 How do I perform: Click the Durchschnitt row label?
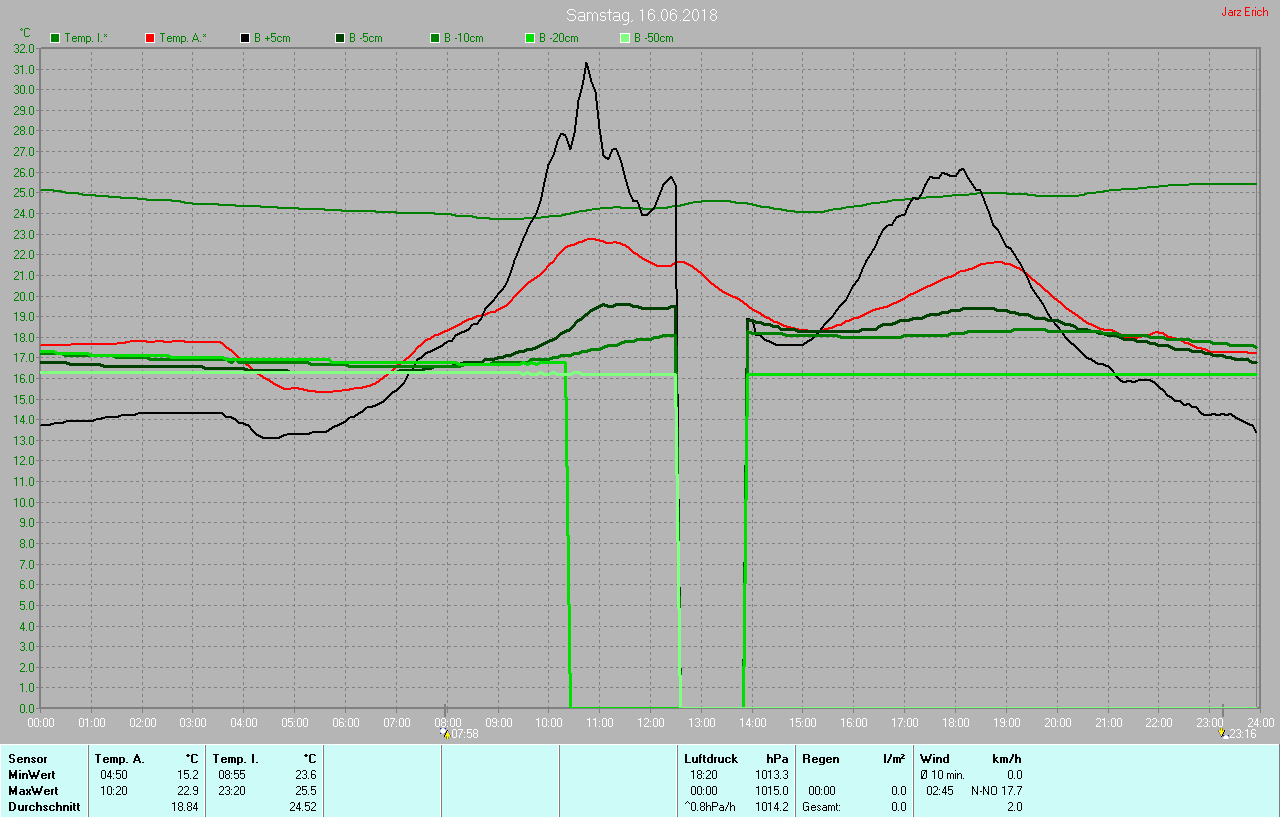coord(42,807)
